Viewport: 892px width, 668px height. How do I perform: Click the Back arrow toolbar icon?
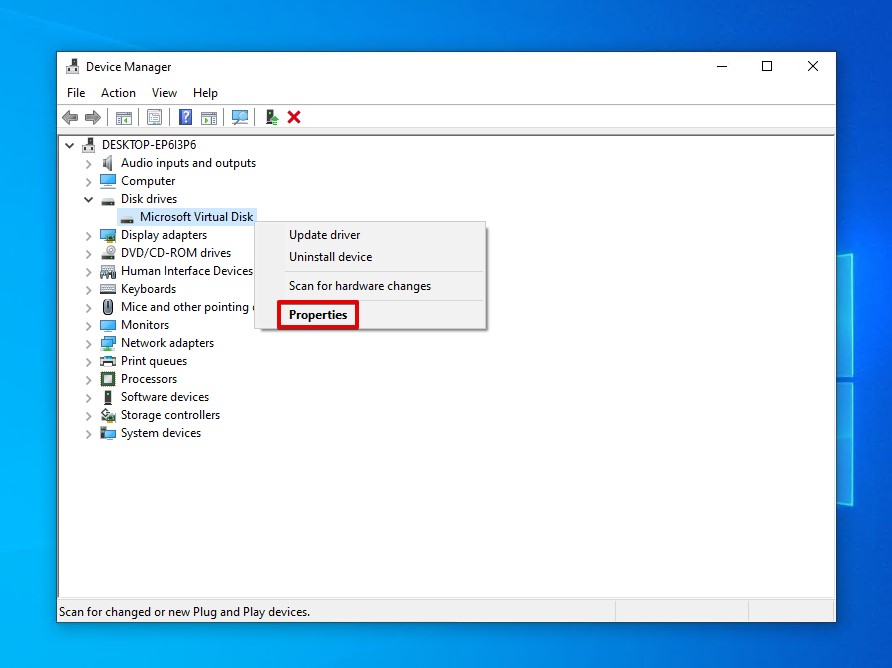(70, 118)
